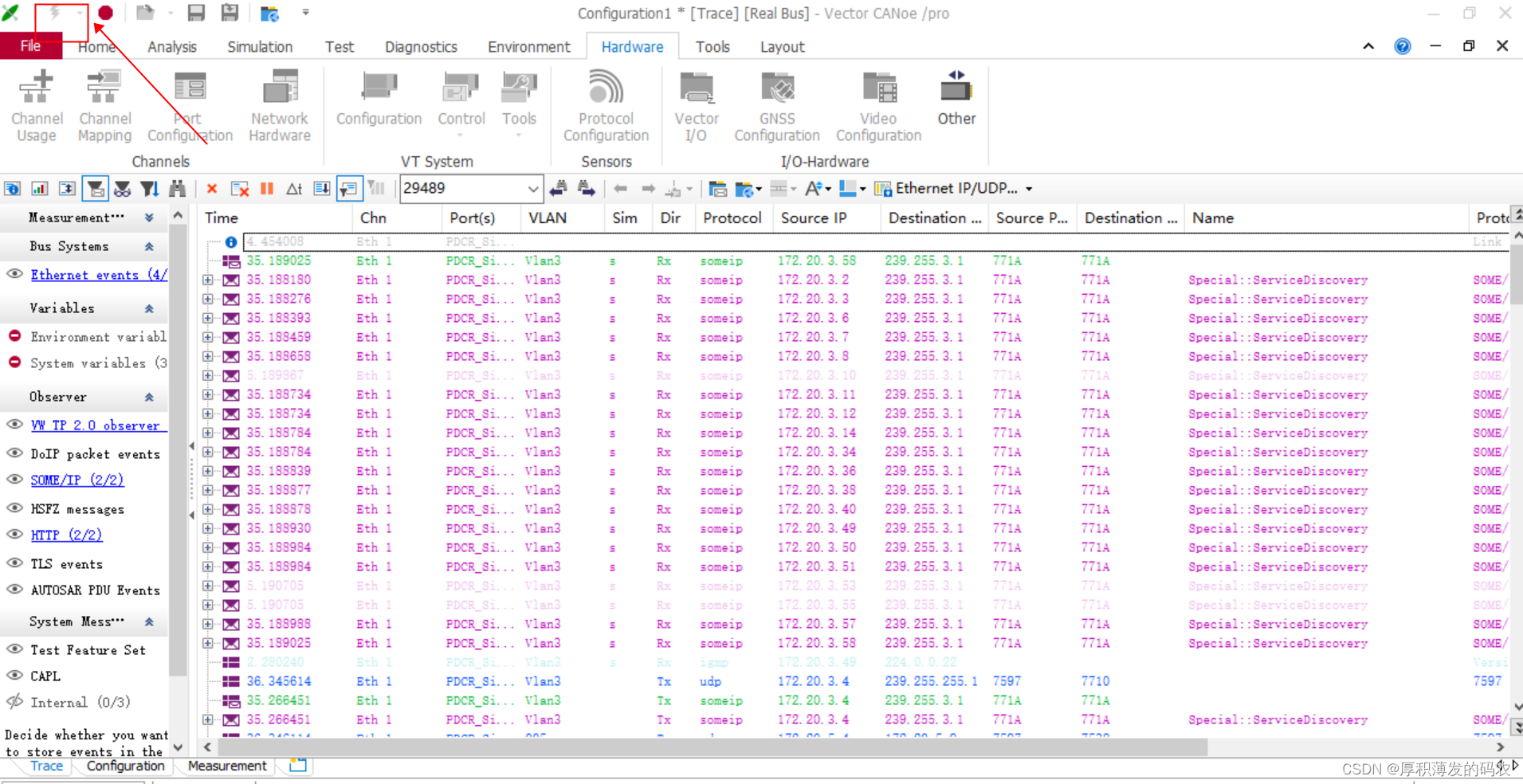Switch to the Analysis ribbon tab
Screen dimensions: 1523x784
click(x=171, y=47)
